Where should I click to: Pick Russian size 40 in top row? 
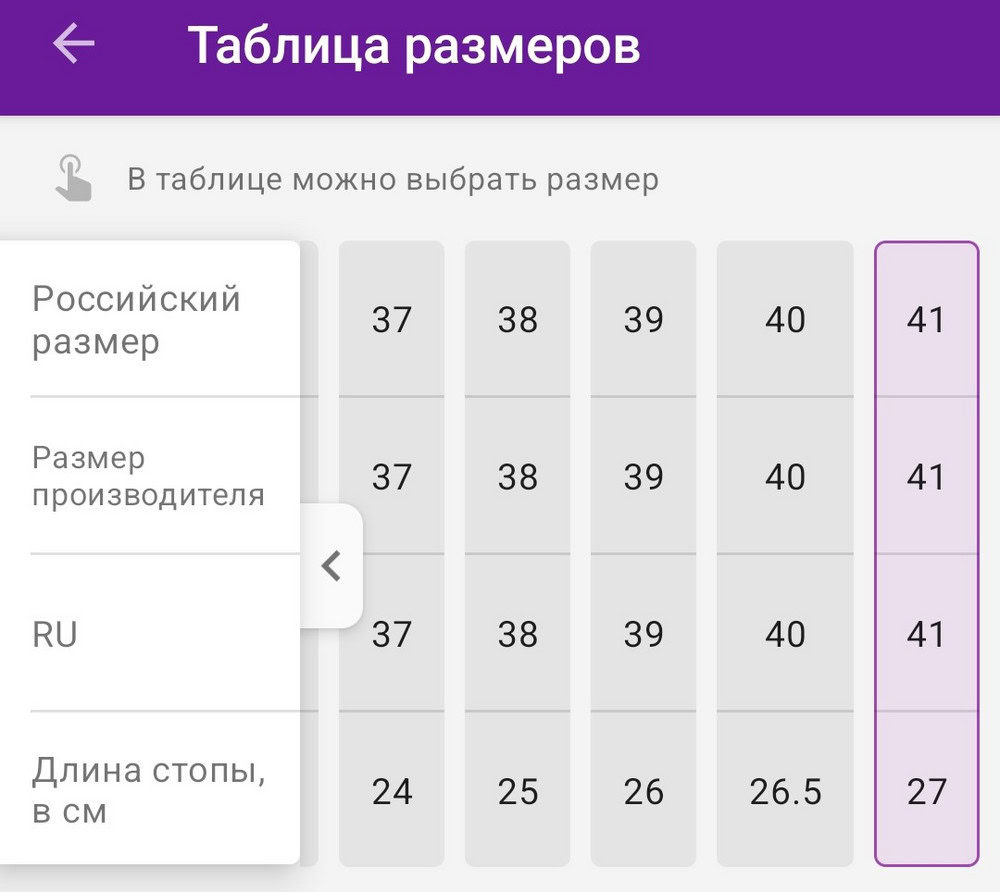click(785, 320)
